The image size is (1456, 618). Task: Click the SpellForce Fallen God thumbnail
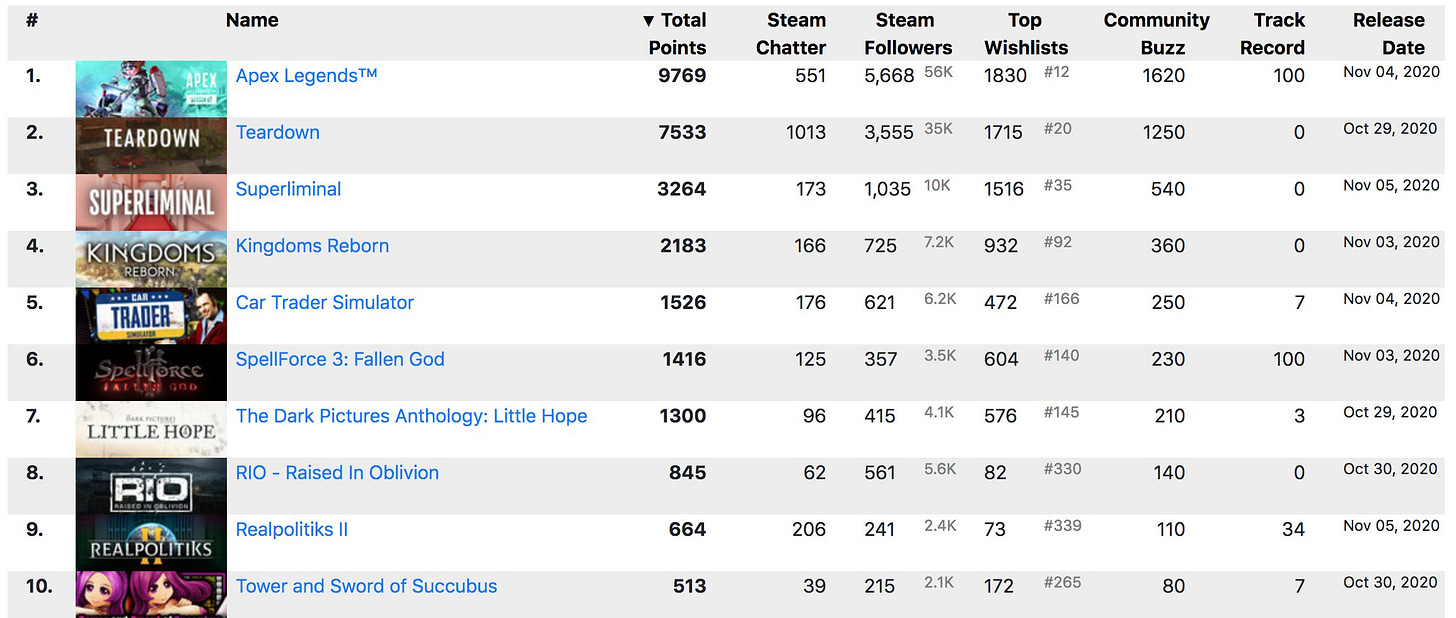[151, 373]
